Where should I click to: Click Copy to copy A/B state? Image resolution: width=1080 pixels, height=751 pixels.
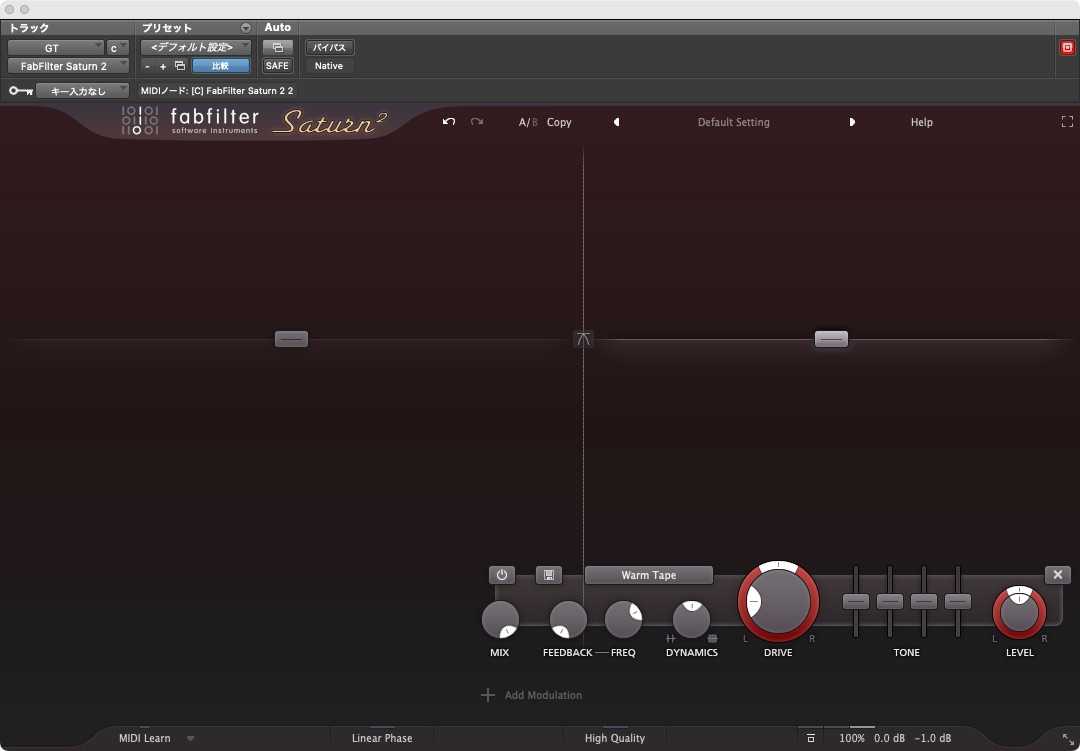coord(559,122)
